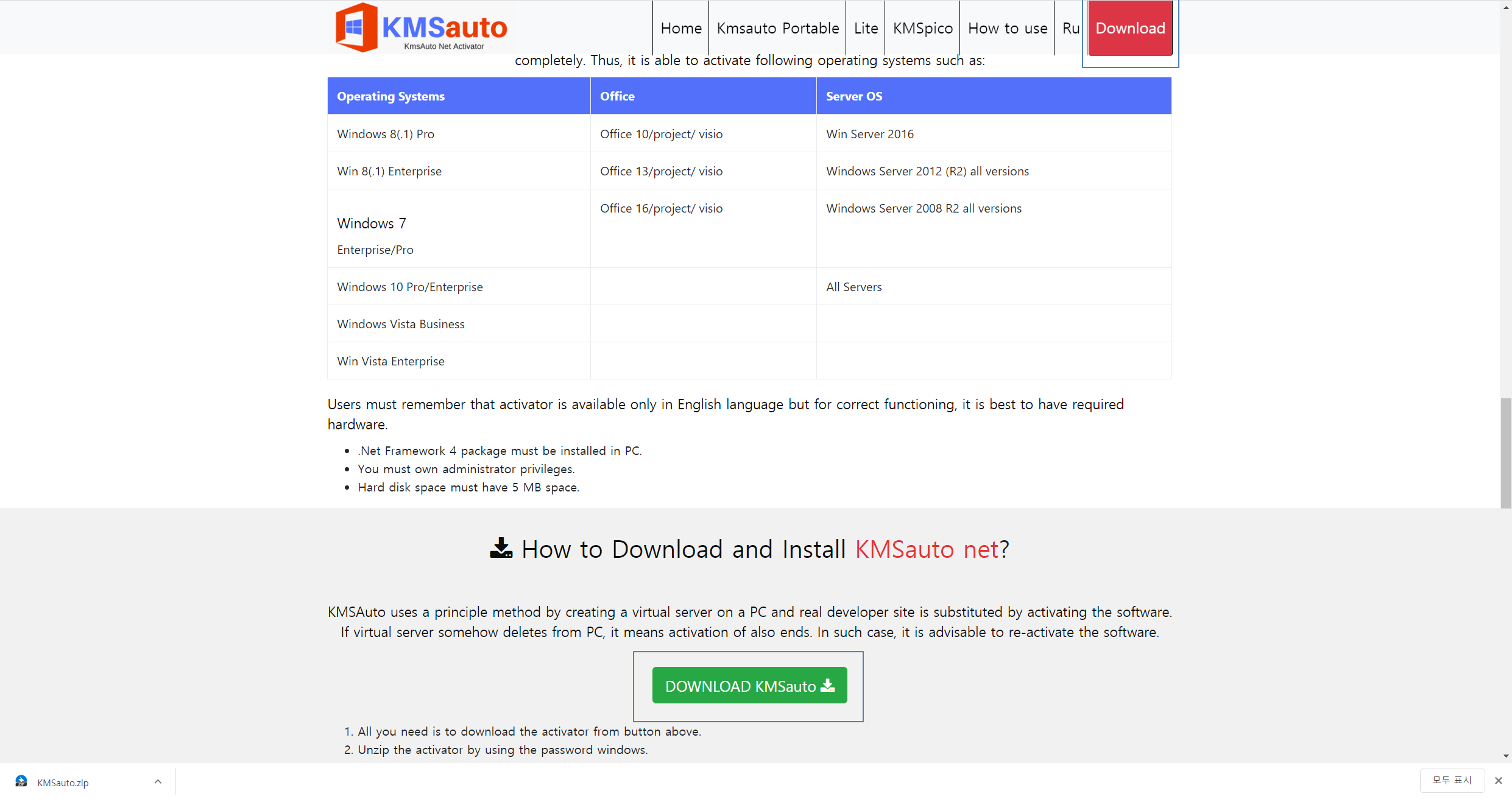Click the 모두 표시 show all button
This screenshot has height=799, width=1512.
coord(1452,781)
